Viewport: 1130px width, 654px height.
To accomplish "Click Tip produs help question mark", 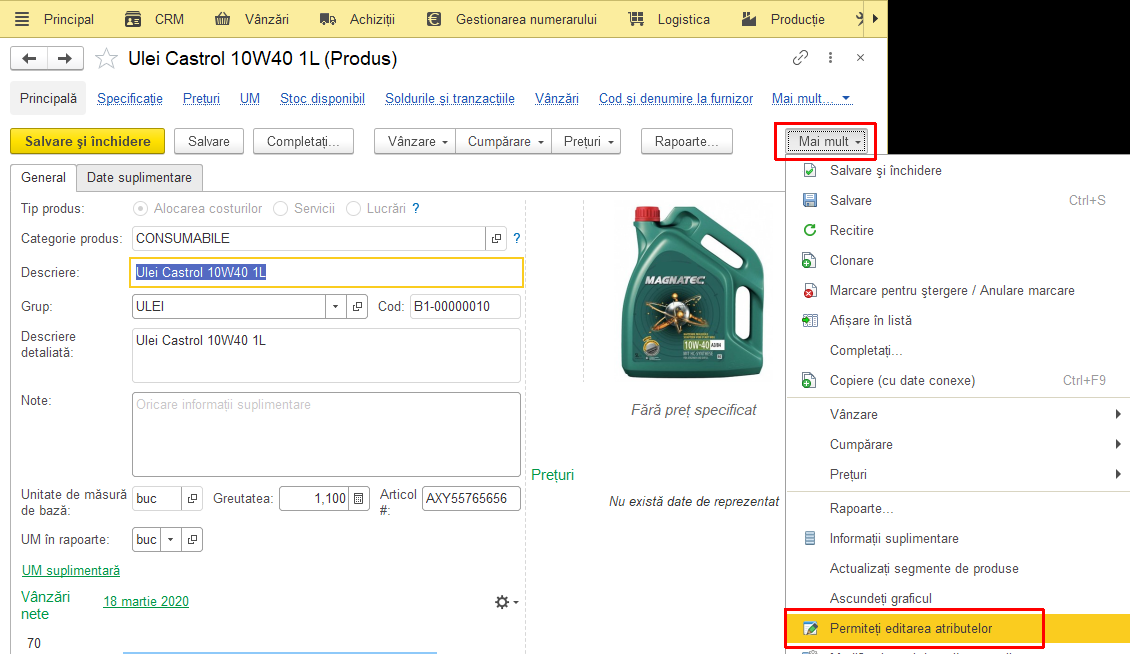I will point(416,208).
